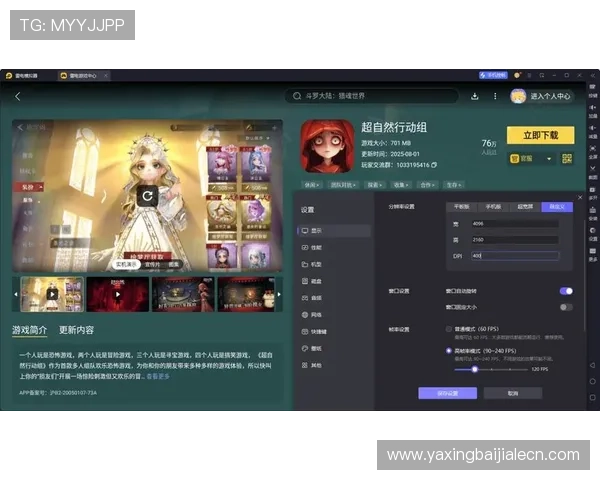Screen dimensions: 600x480
Task: Open the 团队对抗 tag chip
Action: coord(343,185)
